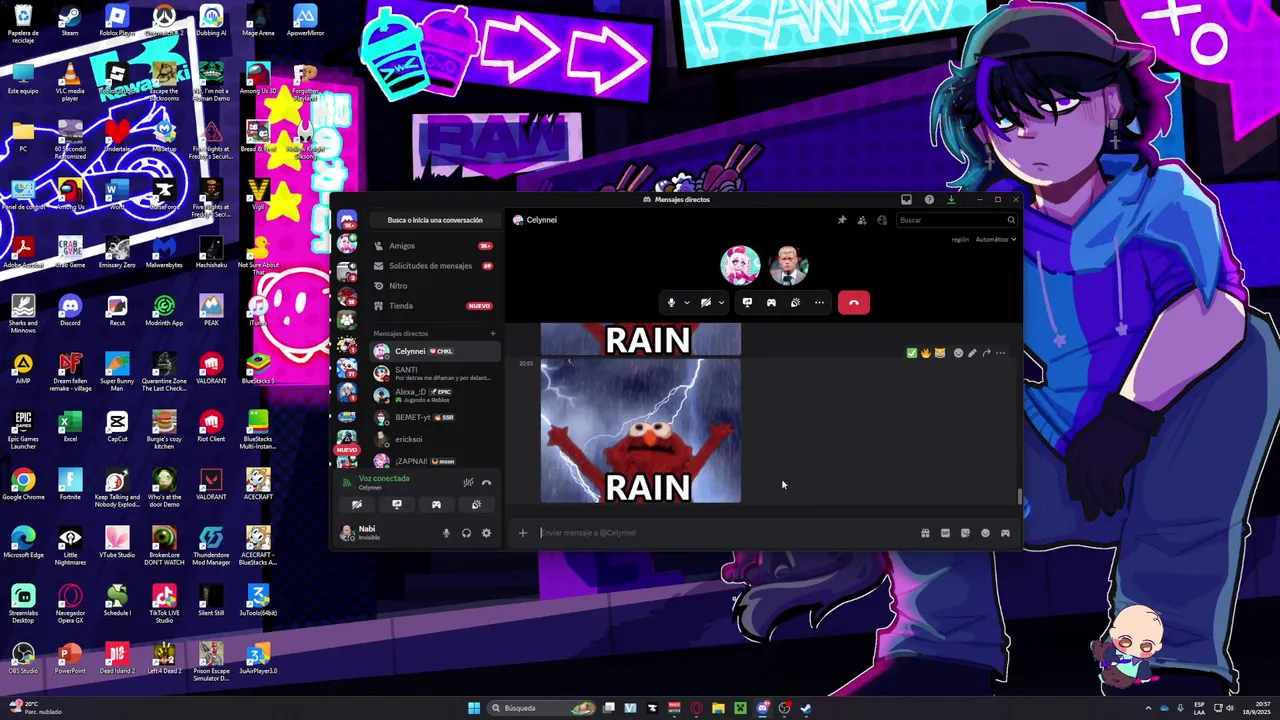Toggle microphone mute beside Nabi
Screen dimensions: 1280x720
pos(446,533)
